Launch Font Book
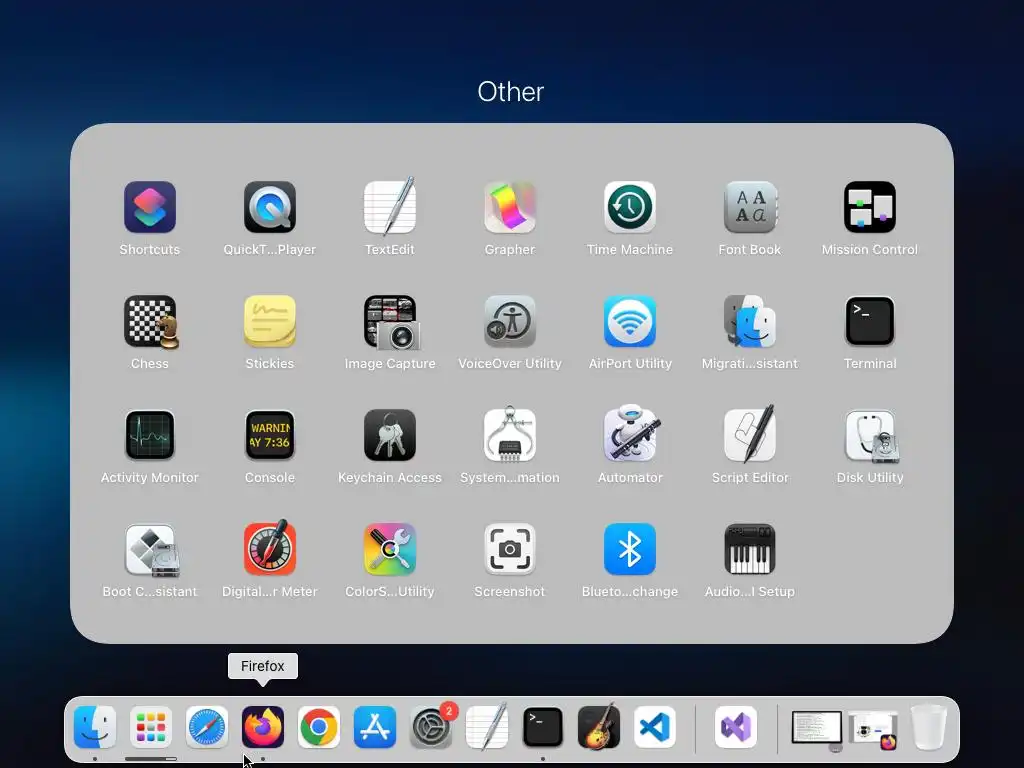The image size is (1024, 768). coord(750,208)
